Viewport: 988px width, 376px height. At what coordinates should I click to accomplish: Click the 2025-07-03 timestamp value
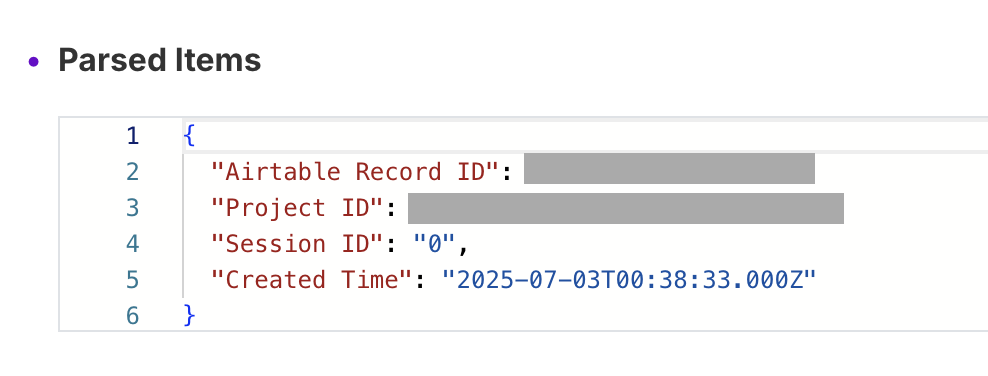click(629, 280)
